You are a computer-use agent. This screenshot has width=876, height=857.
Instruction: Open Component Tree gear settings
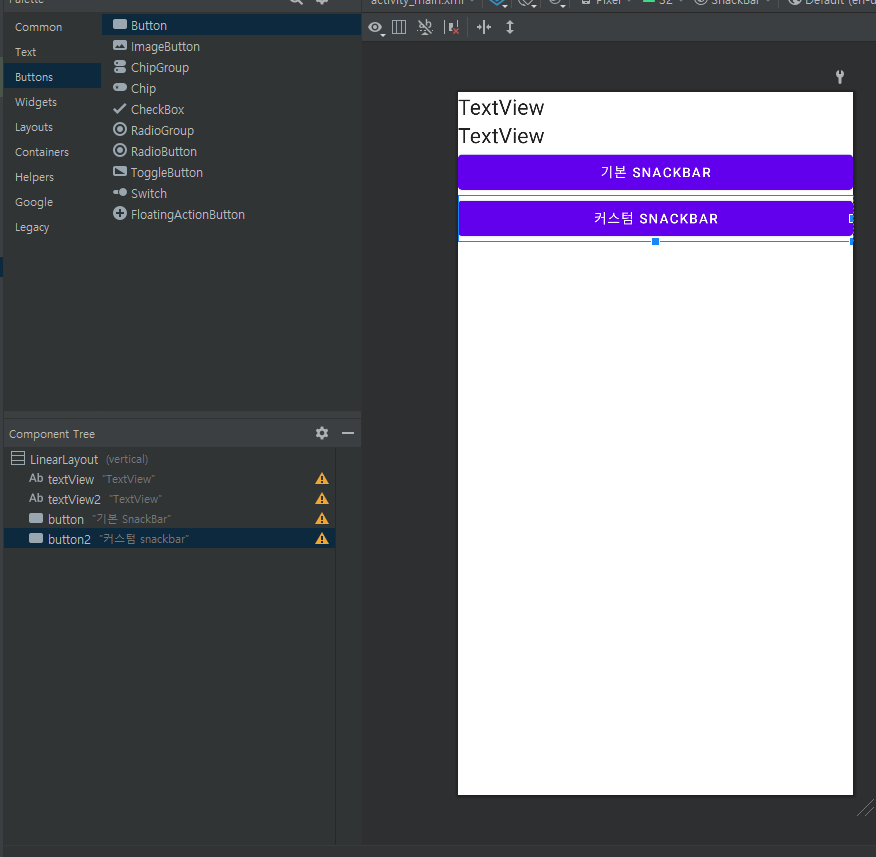tap(322, 433)
